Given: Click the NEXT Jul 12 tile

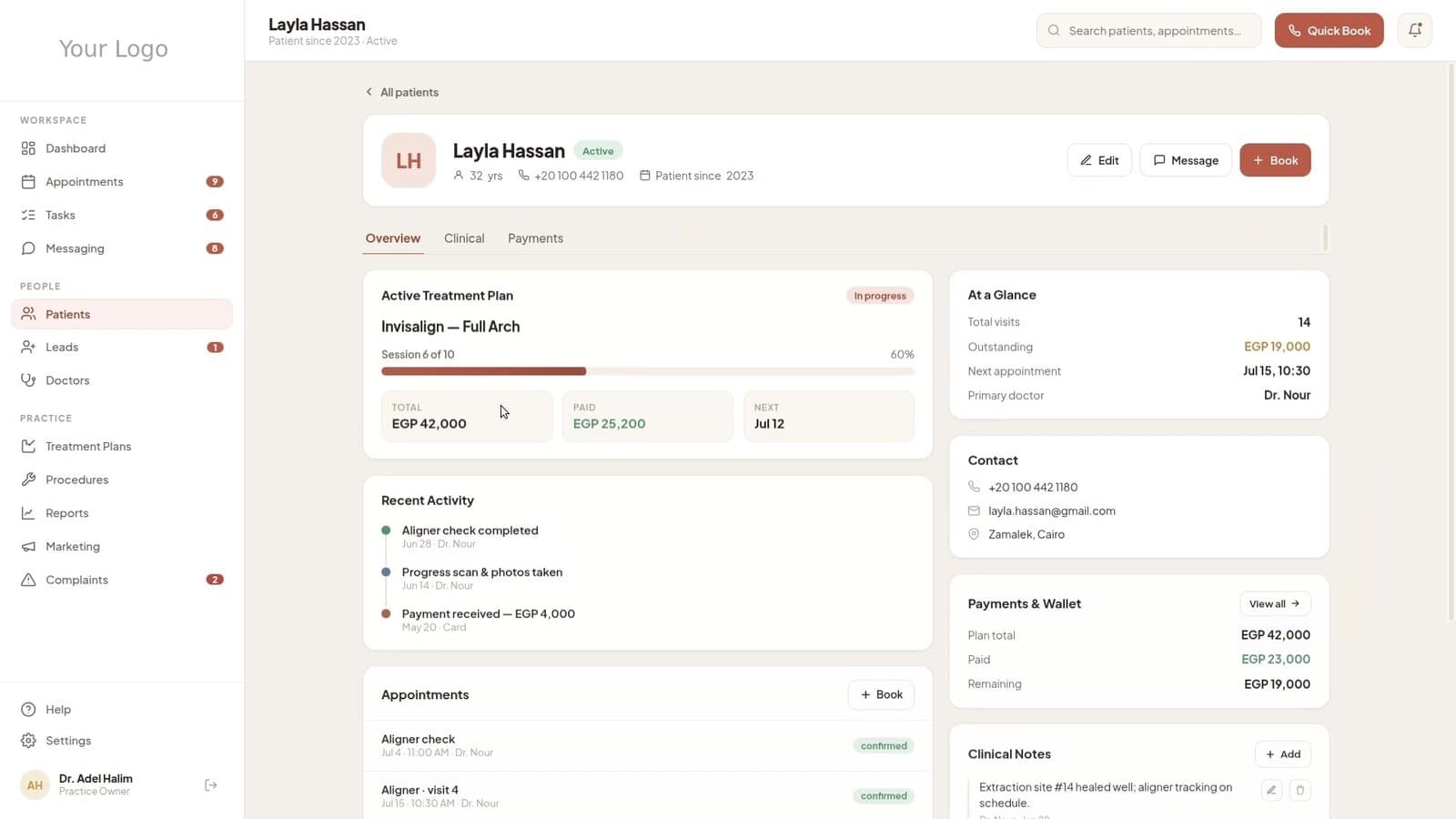Looking at the screenshot, I should tap(829, 417).
